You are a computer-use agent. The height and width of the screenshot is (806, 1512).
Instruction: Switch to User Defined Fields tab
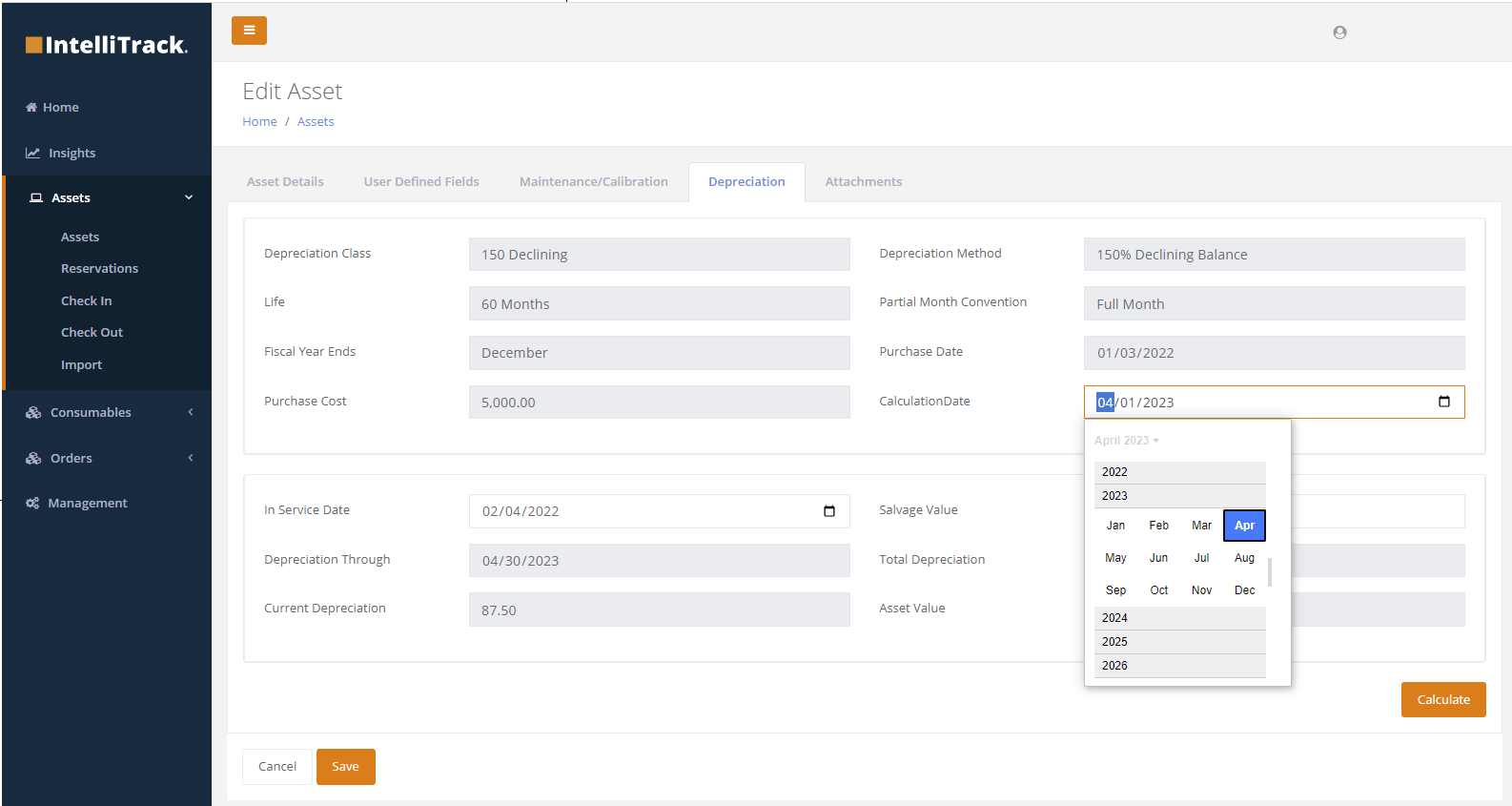(421, 181)
